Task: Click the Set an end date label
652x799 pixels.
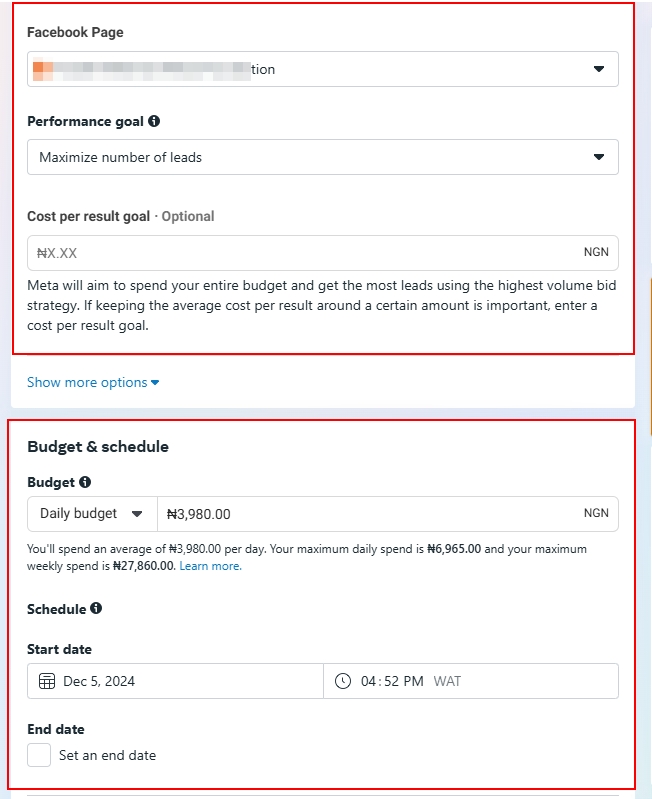Action: pyautogui.click(x=107, y=755)
